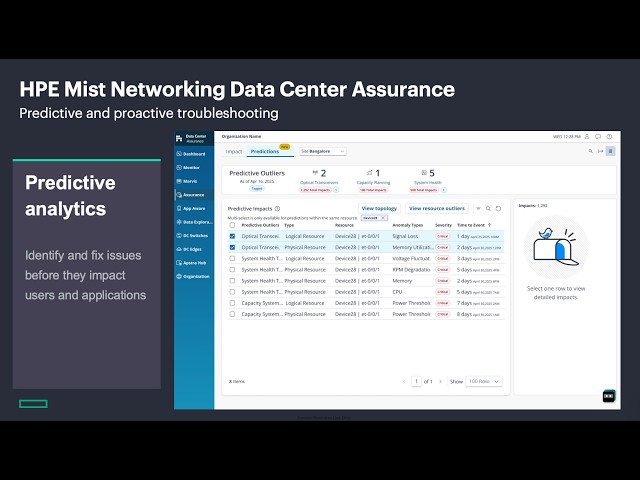Go to the previous page arrow
Image resolution: width=640 pixels, height=480 pixels.
click(x=404, y=381)
